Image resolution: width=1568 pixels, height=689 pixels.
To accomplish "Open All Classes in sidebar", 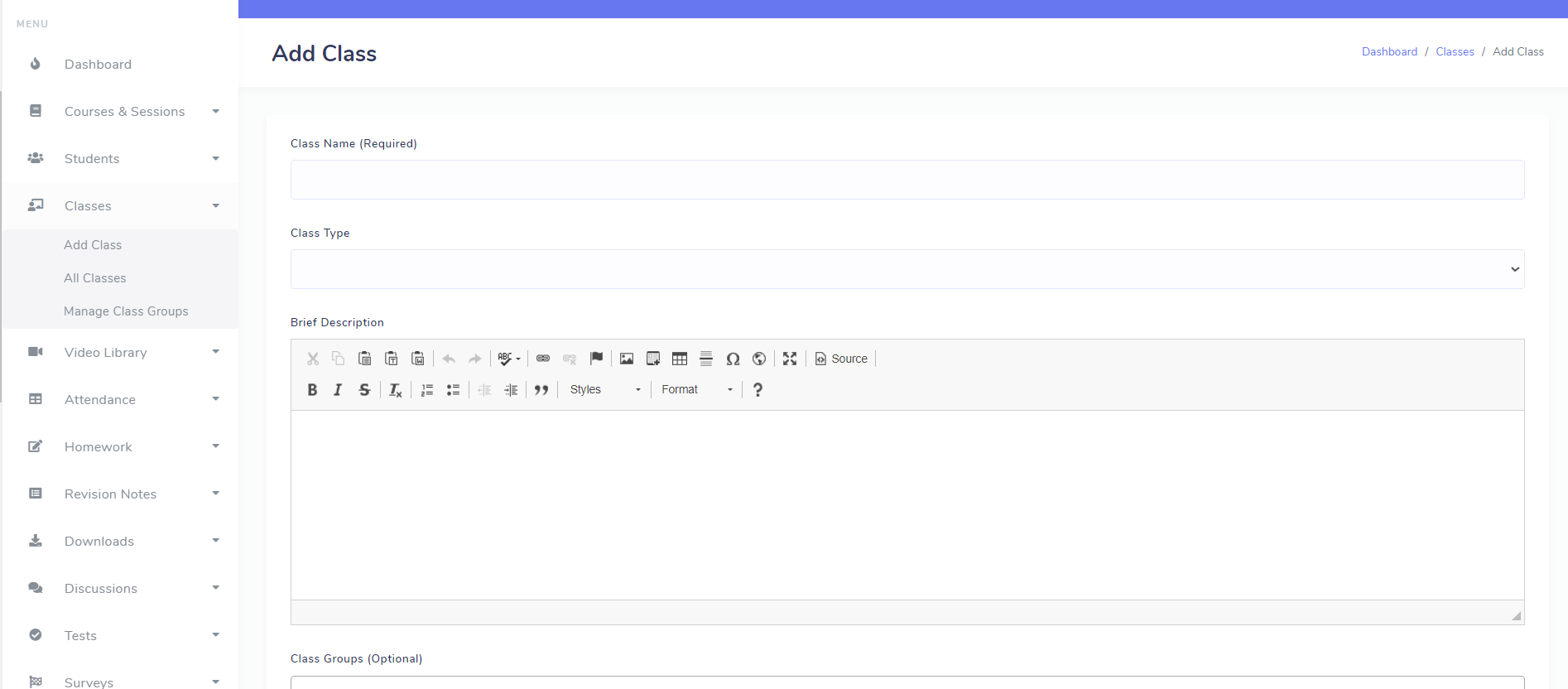I will tap(95, 278).
